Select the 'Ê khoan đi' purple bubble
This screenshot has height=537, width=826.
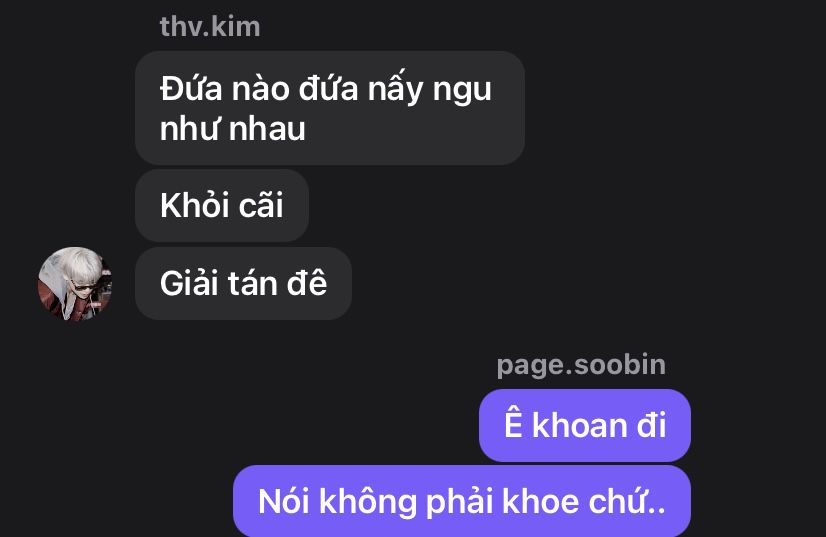pyautogui.click(x=585, y=425)
